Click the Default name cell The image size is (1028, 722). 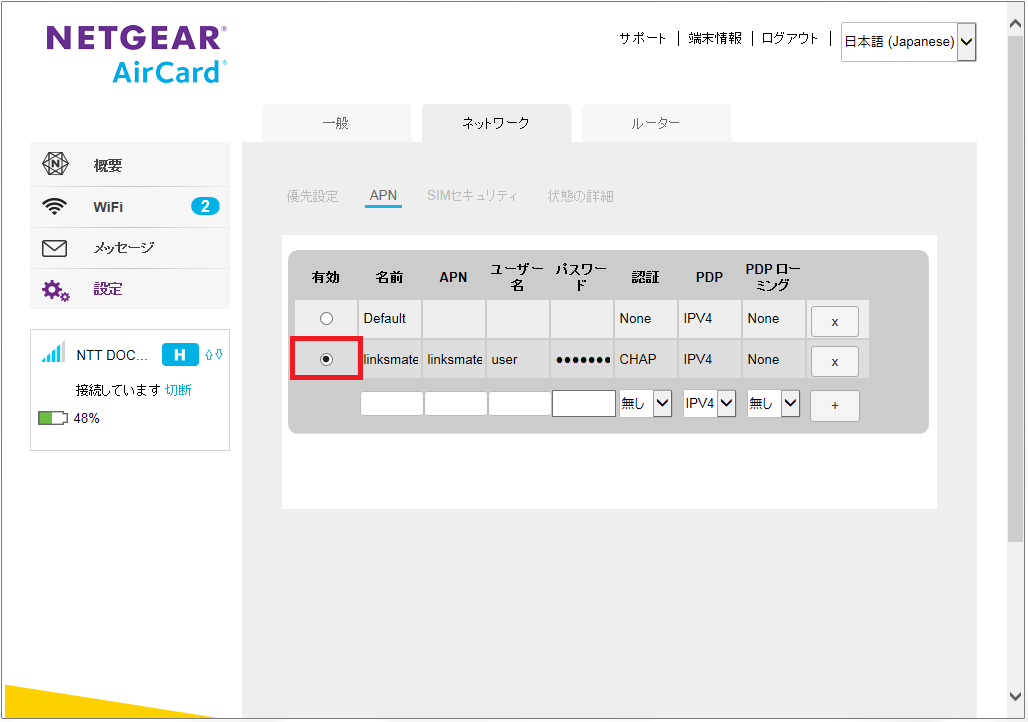coord(390,319)
